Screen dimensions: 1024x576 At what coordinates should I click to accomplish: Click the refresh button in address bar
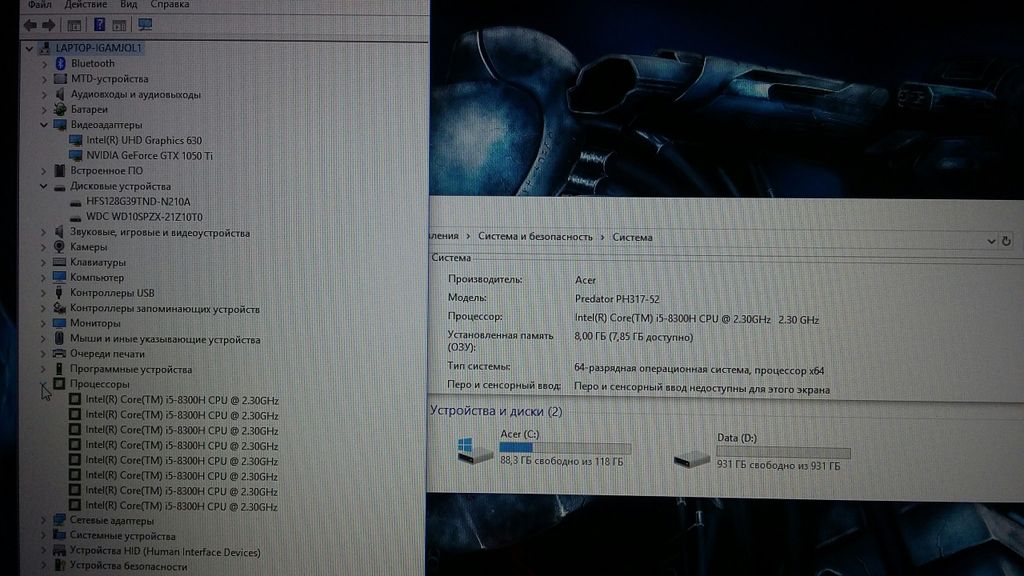pos(1006,241)
